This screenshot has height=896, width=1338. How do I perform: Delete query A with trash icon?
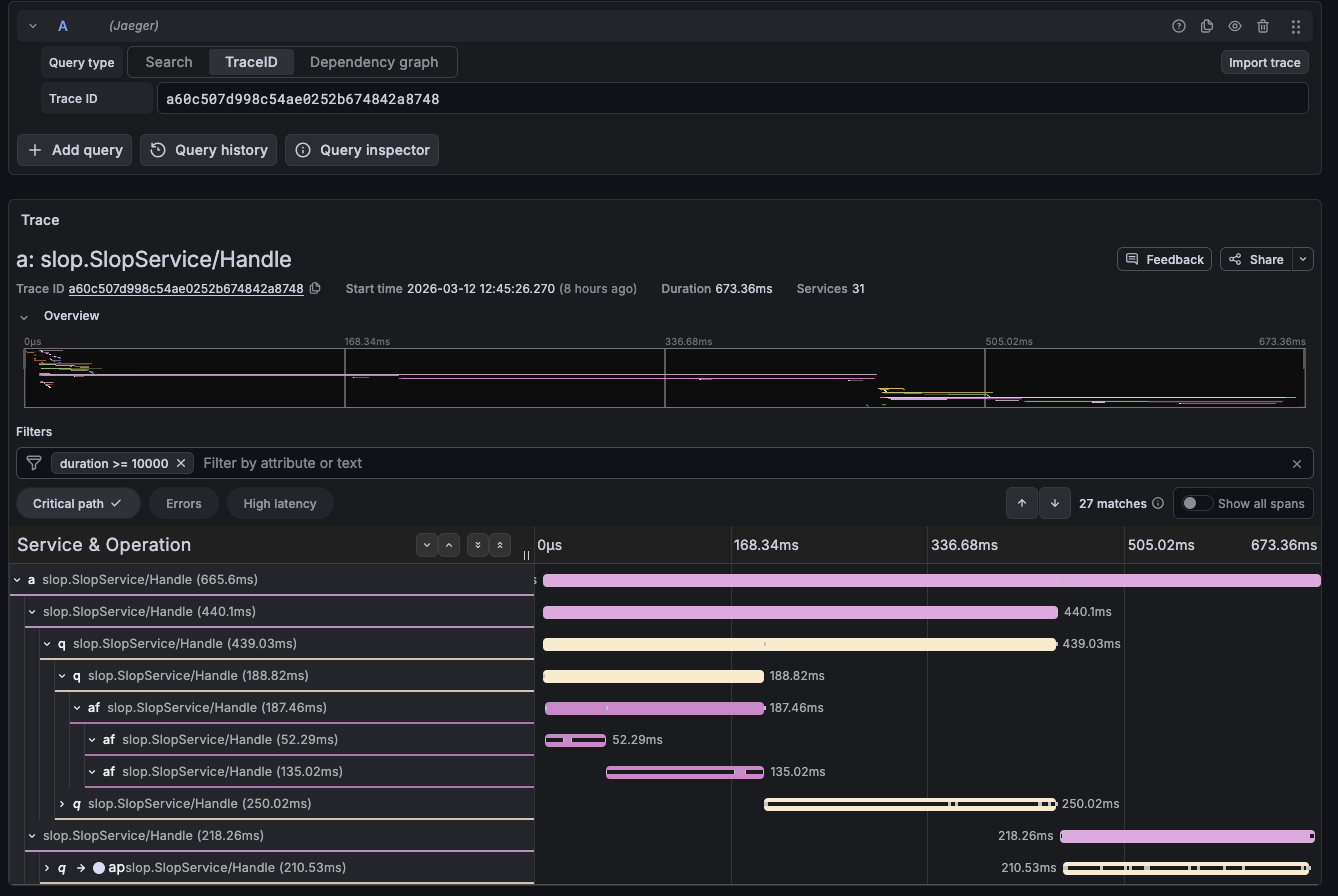[x=1263, y=26]
